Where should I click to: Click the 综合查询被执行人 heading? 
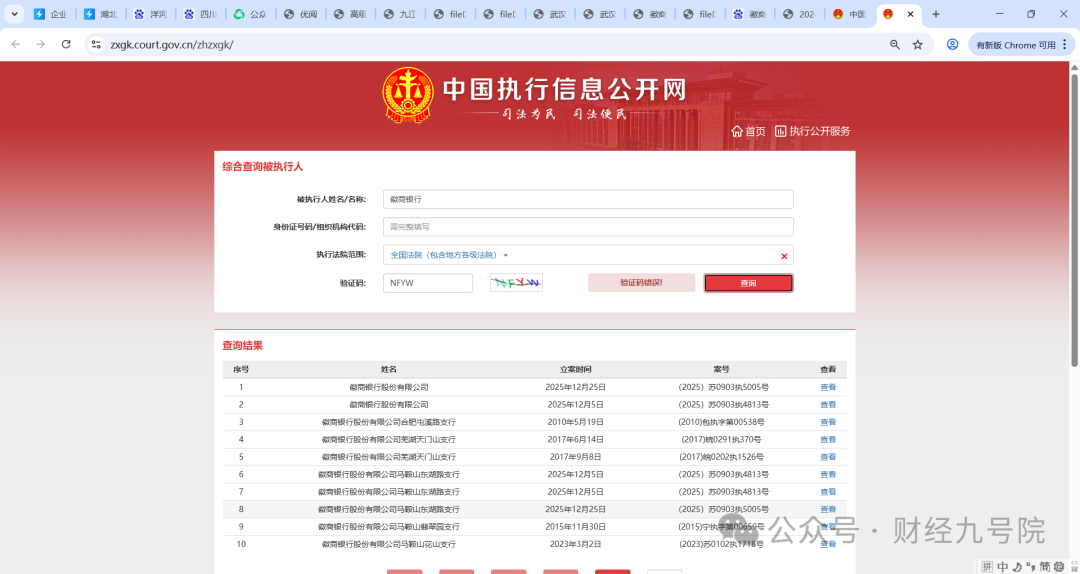pyautogui.click(x=262, y=167)
